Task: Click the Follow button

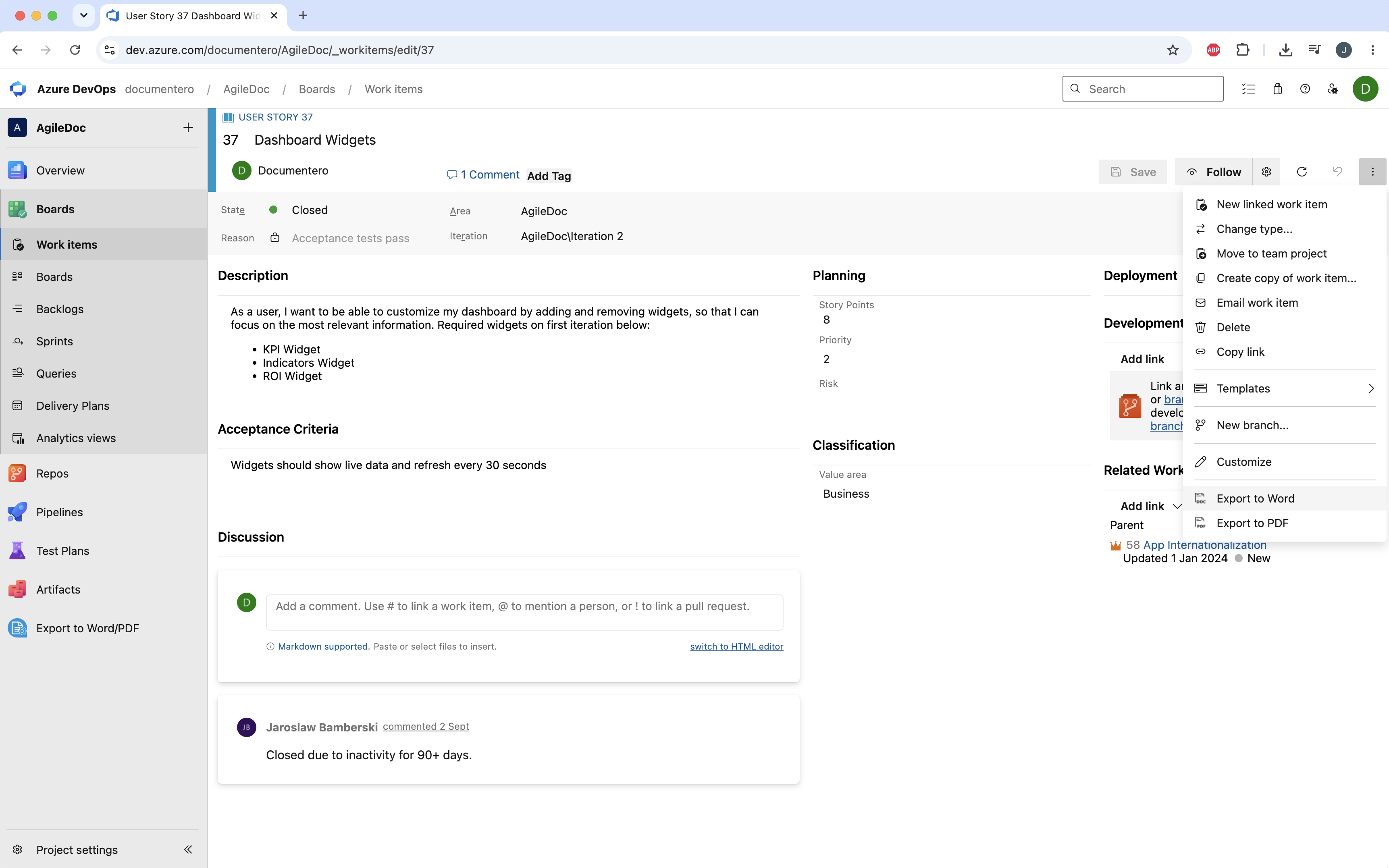Action: coord(1213,172)
